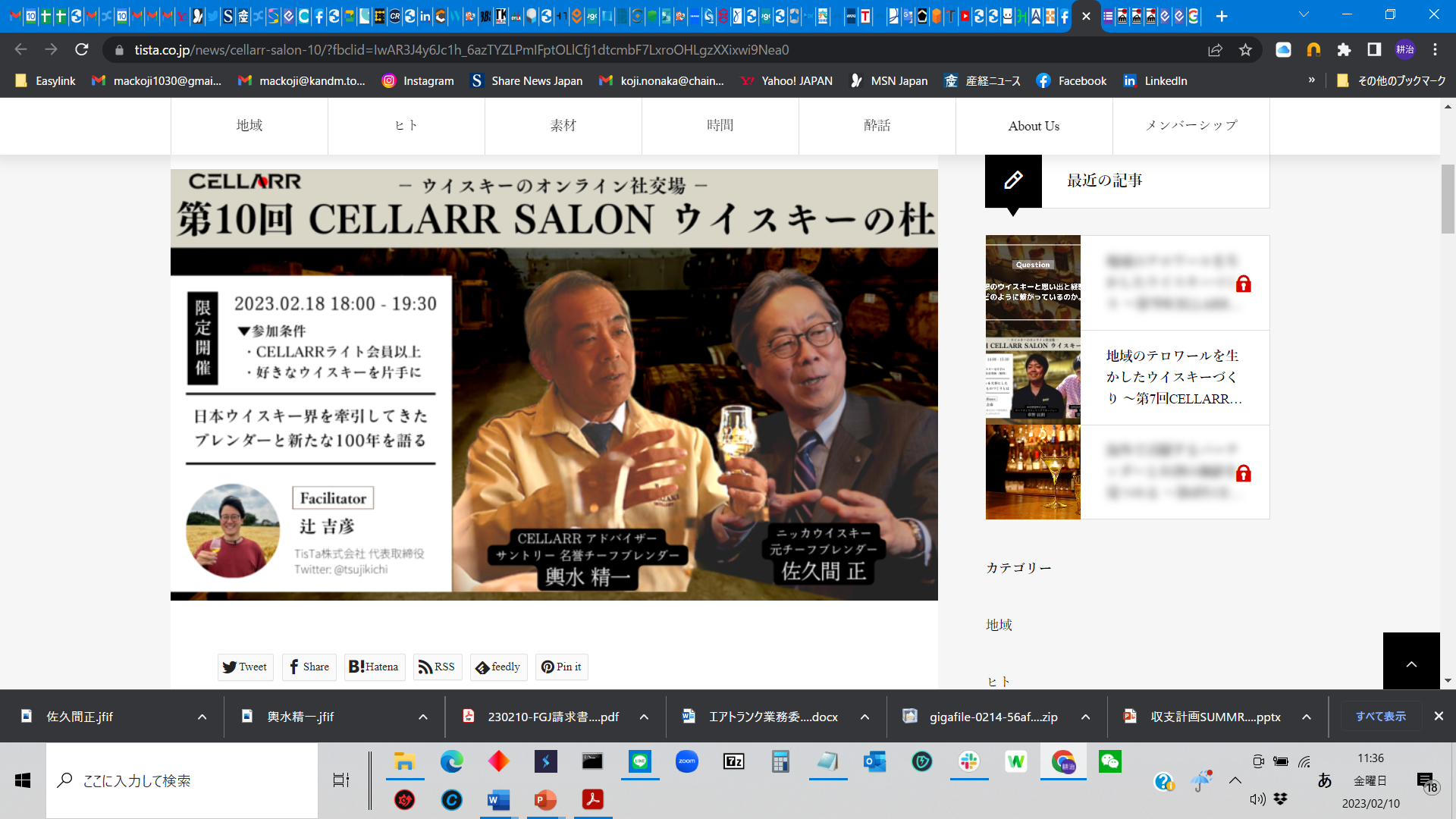The height and width of the screenshot is (819, 1456).
Task: Open Adobe Acrobat from the taskbar
Action: click(x=592, y=799)
